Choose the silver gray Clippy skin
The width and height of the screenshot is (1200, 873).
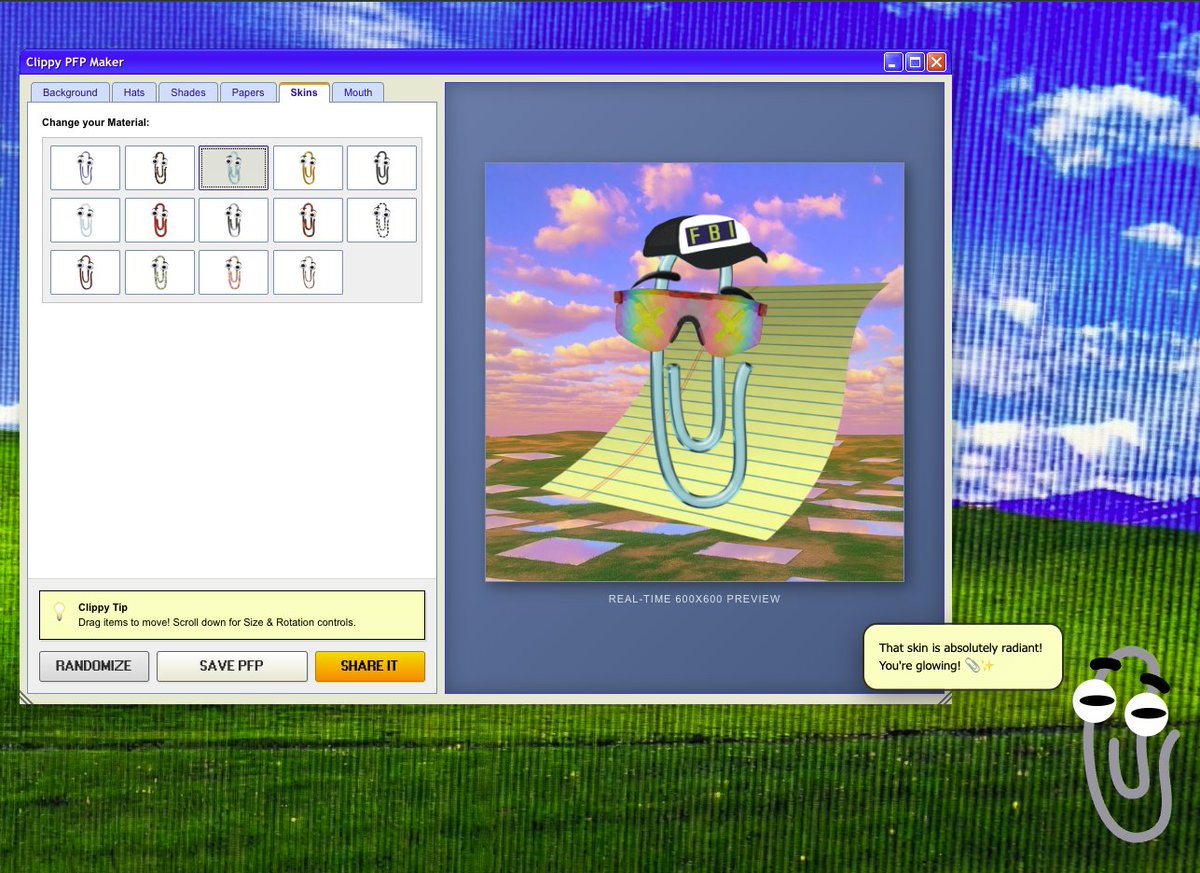pos(234,220)
